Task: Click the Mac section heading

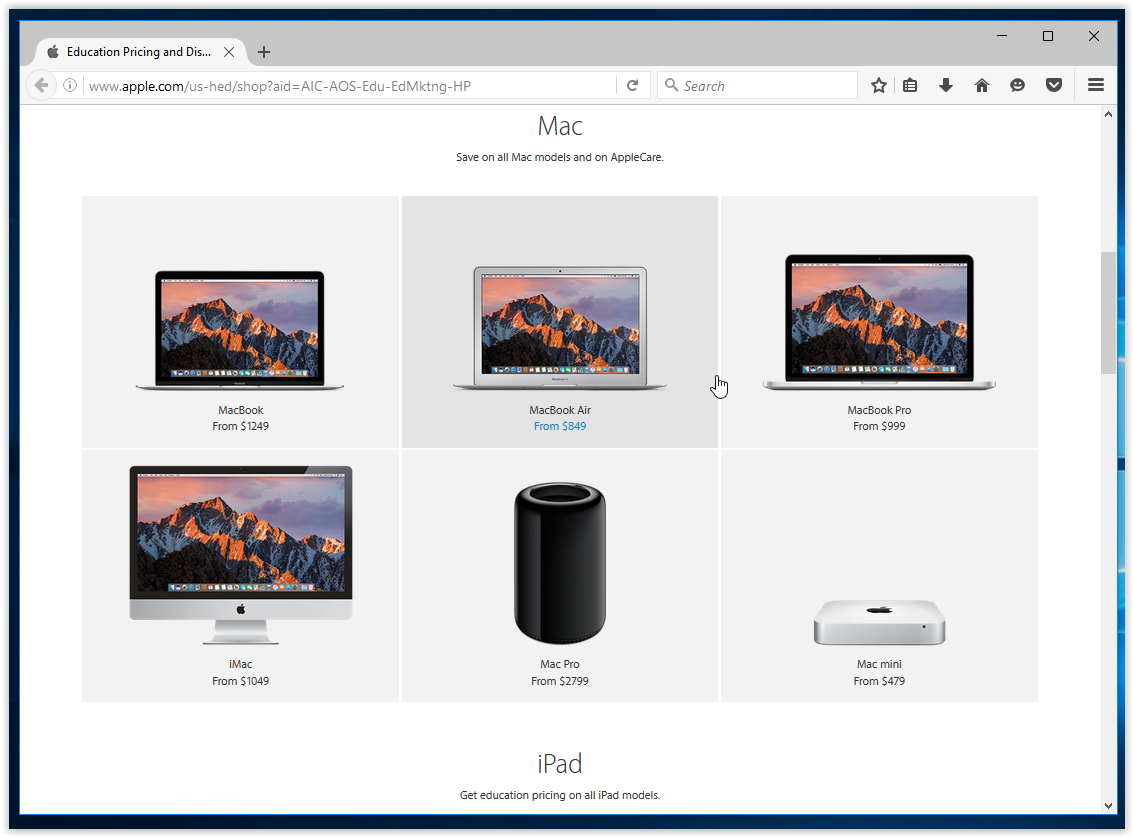Action: tap(560, 126)
